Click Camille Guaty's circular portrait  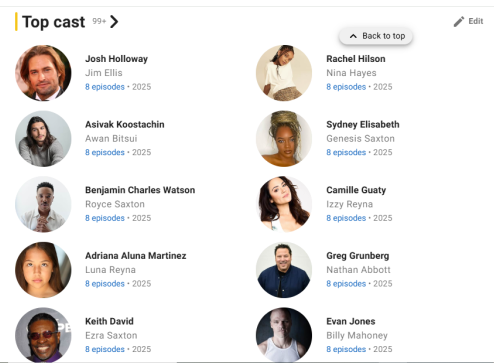click(284, 204)
